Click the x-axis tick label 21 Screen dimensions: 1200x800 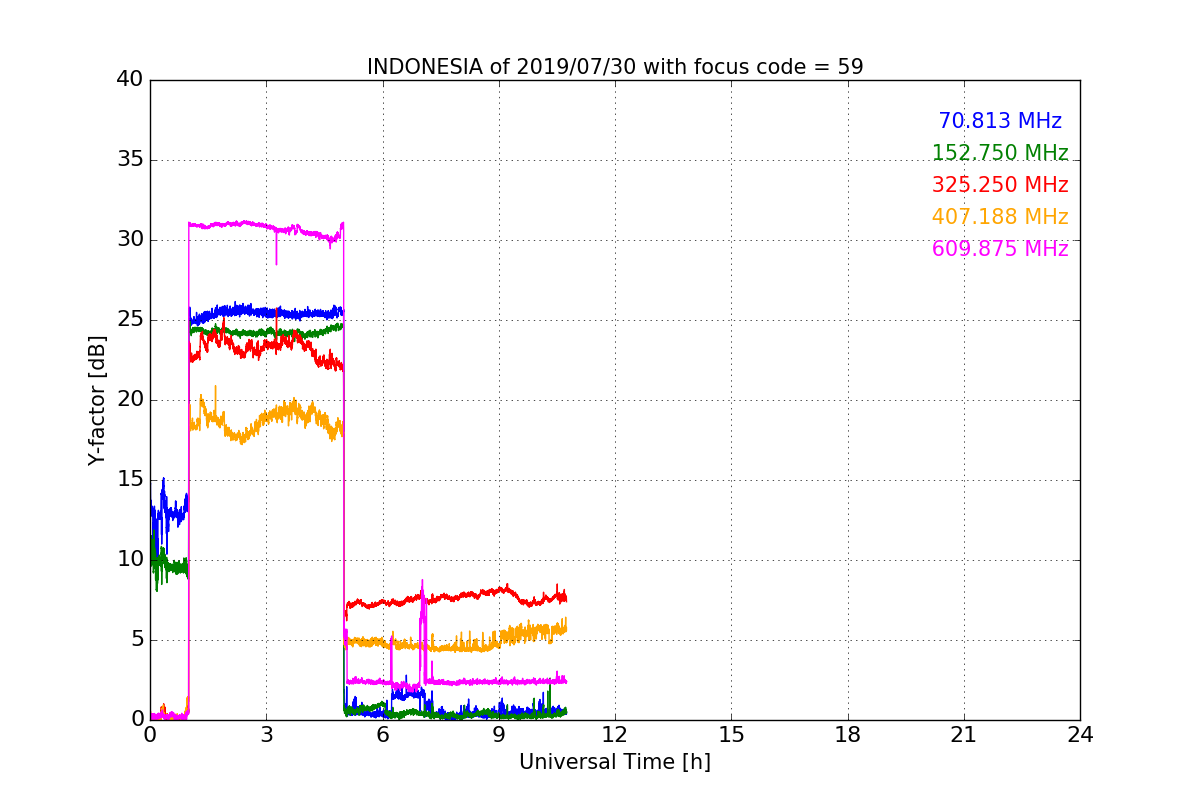pos(964,735)
